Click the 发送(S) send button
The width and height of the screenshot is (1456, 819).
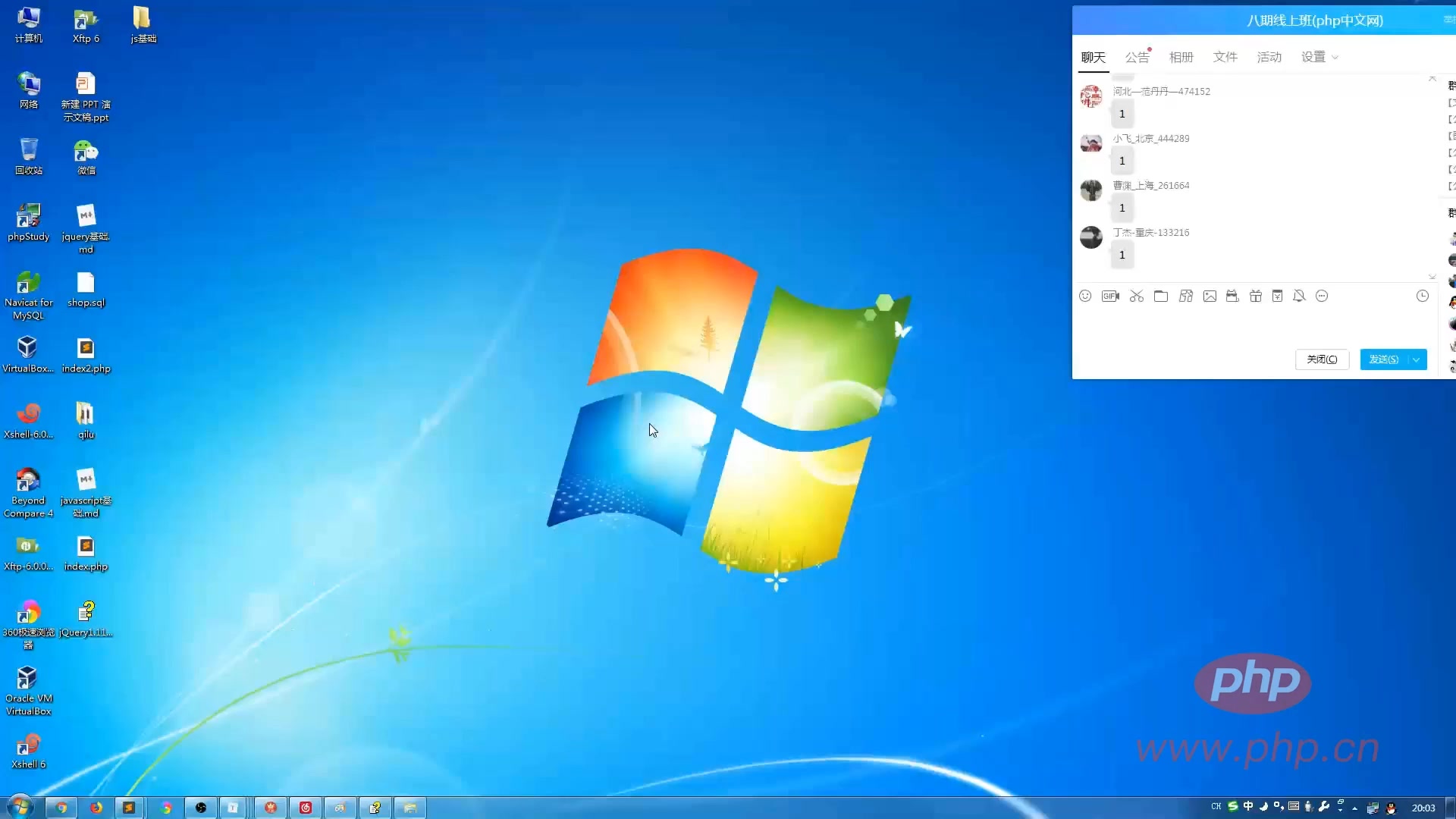(1384, 359)
